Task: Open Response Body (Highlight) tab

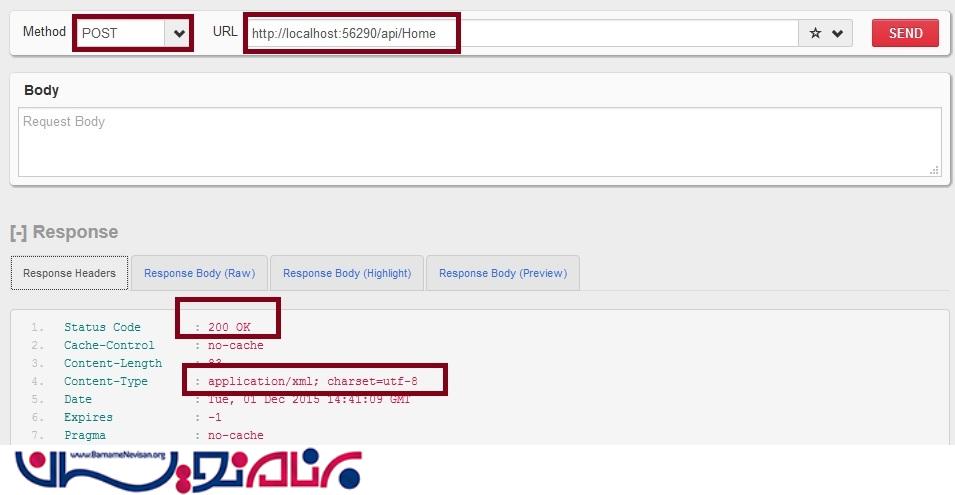Action: (347, 273)
